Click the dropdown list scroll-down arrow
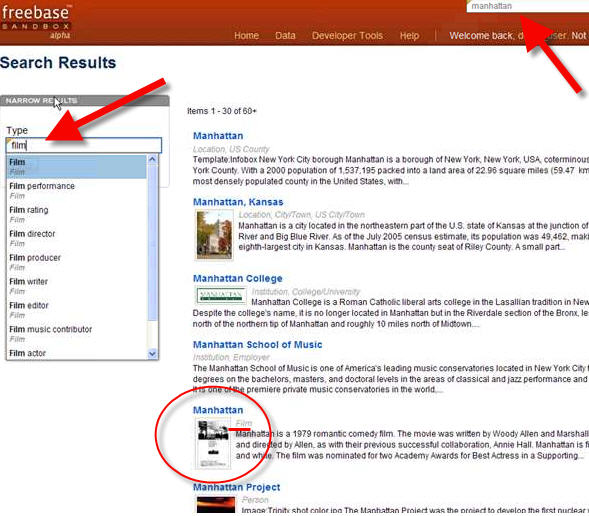Viewport: 589px width, 516px height. click(152, 354)
